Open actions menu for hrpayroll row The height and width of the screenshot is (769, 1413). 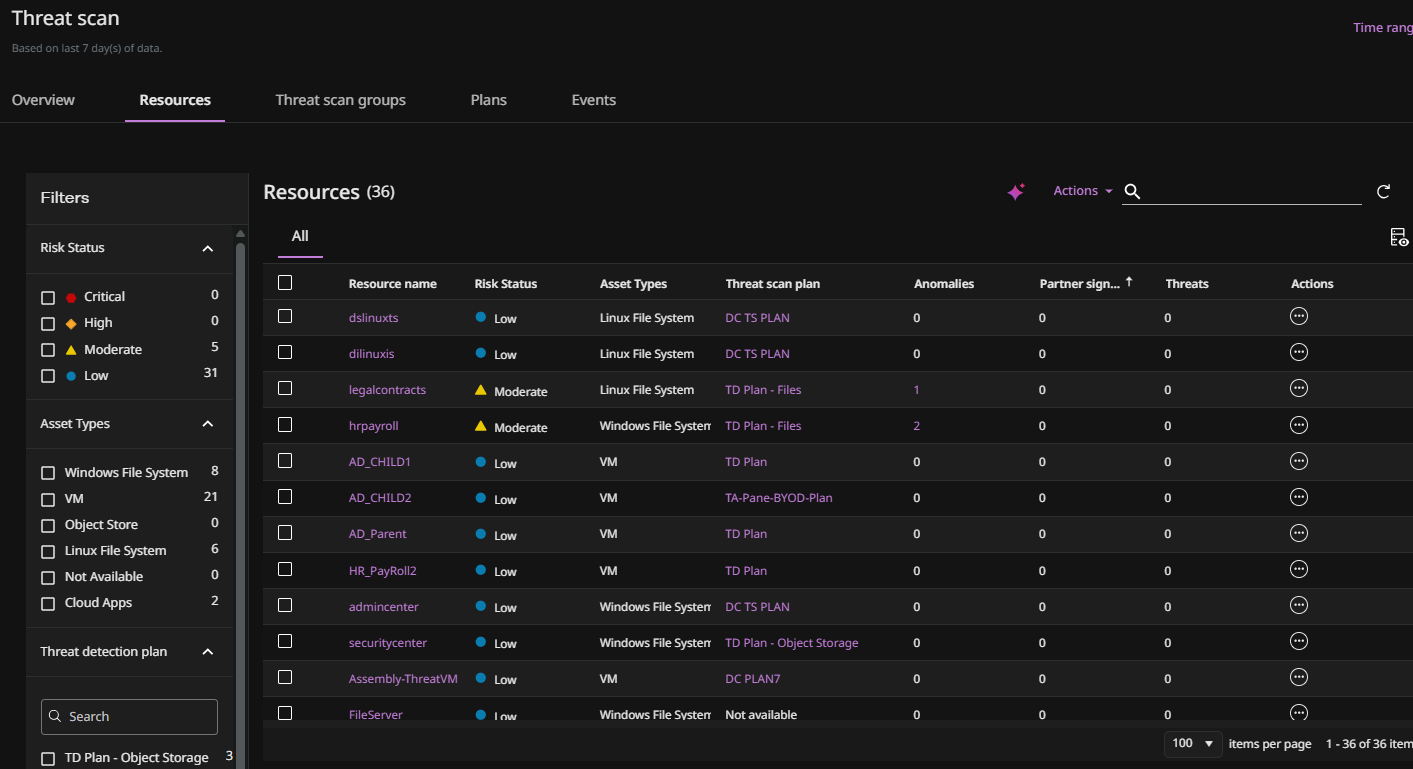(1299, 425)
